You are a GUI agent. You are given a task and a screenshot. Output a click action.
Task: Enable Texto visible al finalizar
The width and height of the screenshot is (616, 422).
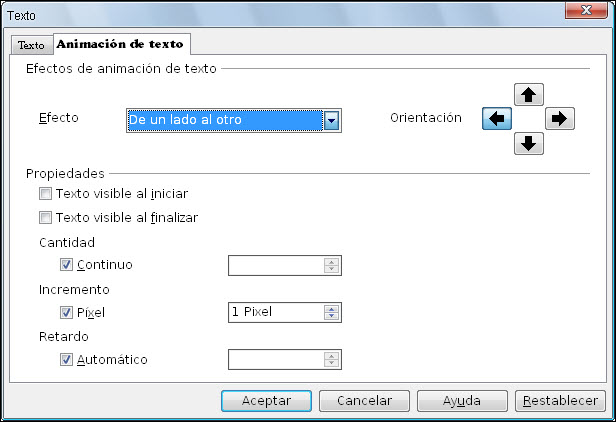click(45, 218)
